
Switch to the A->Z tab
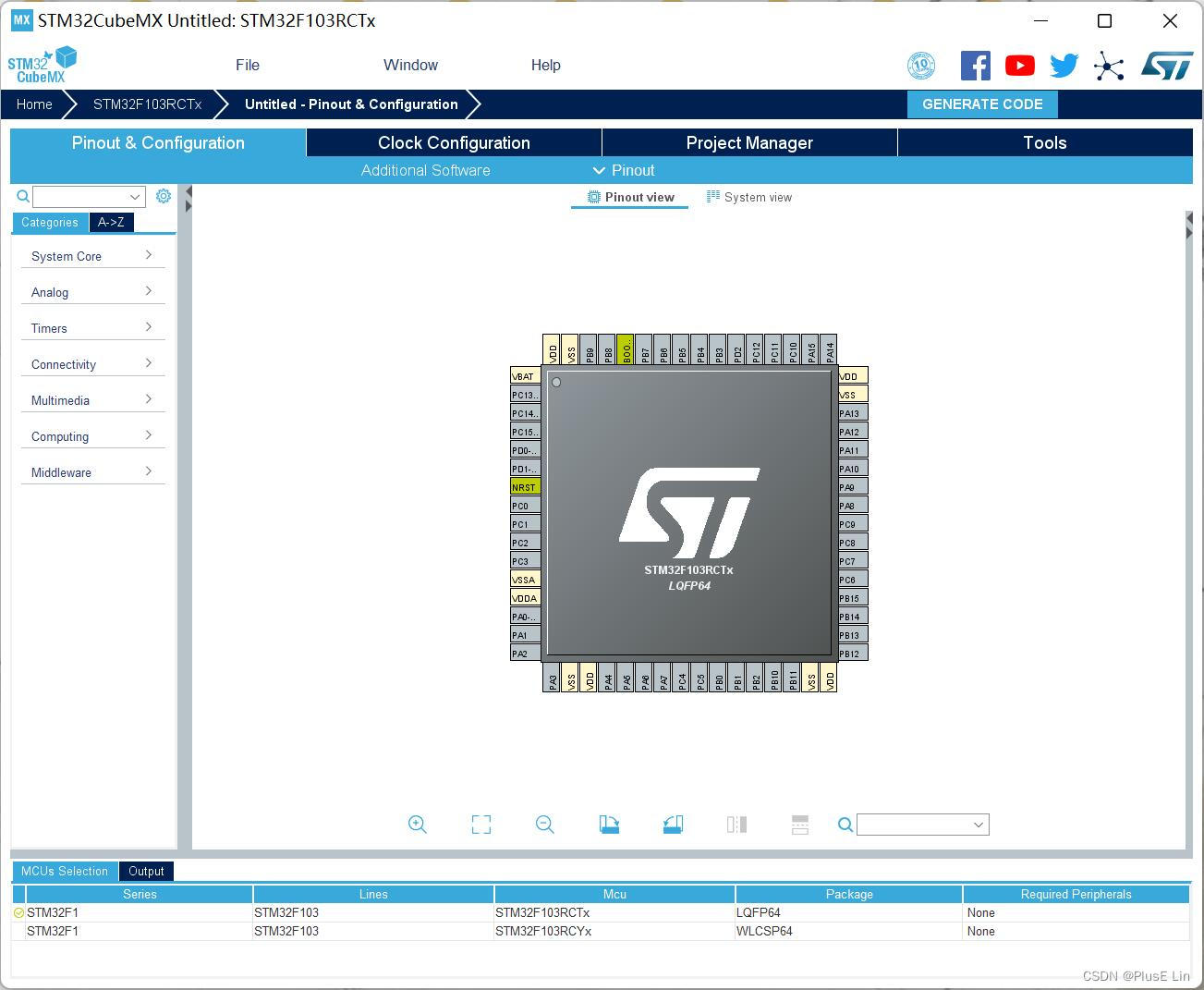click(111, 222)
